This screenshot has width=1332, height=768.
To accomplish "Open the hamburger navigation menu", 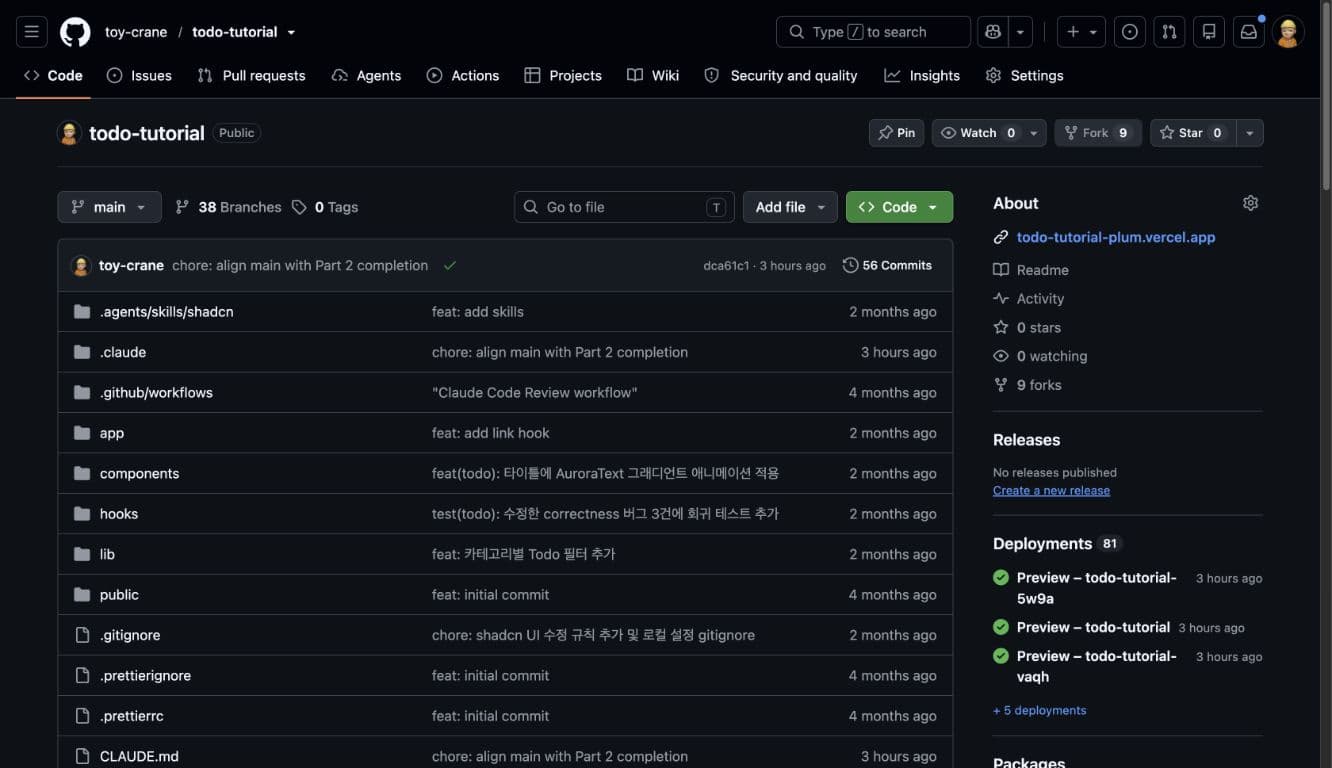I will coord(32,32).
